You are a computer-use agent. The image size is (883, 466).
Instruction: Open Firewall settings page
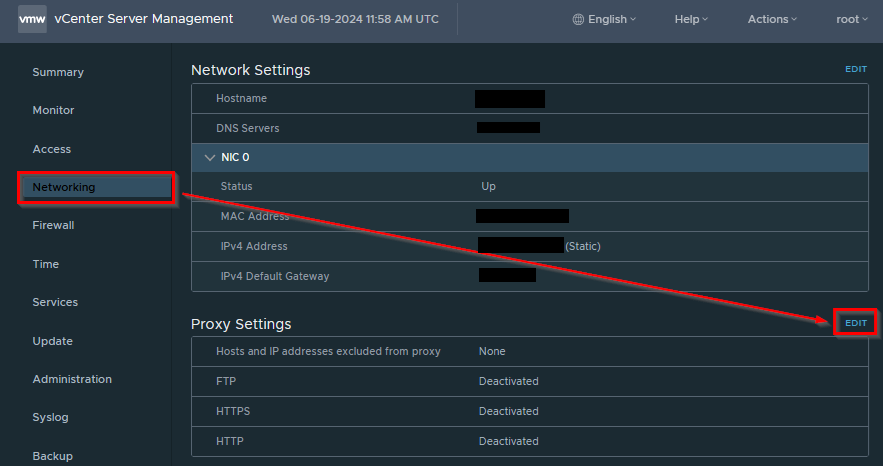[53, 225]
